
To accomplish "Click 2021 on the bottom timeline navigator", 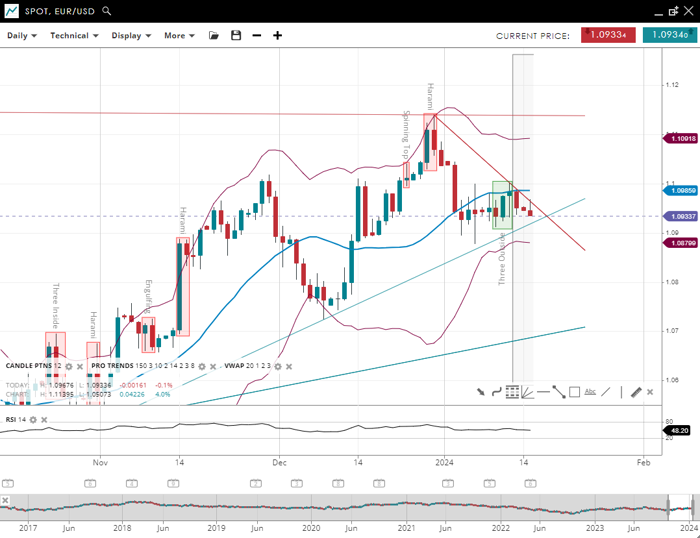I will point(406,526).
